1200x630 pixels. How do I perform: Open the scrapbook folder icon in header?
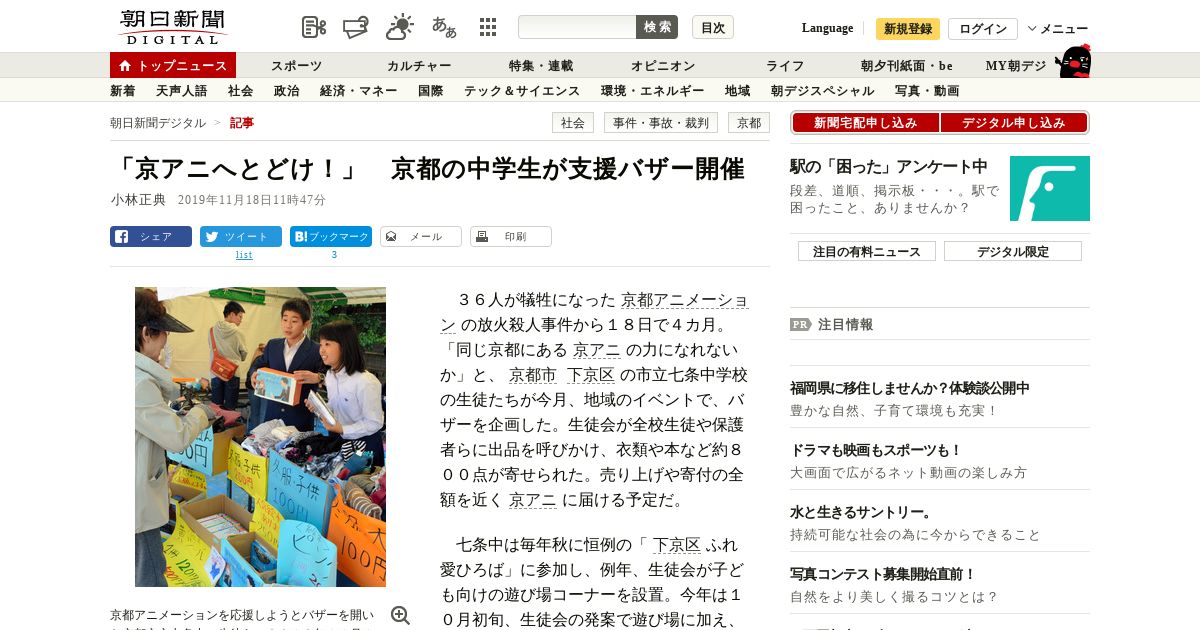click(357, 27)
